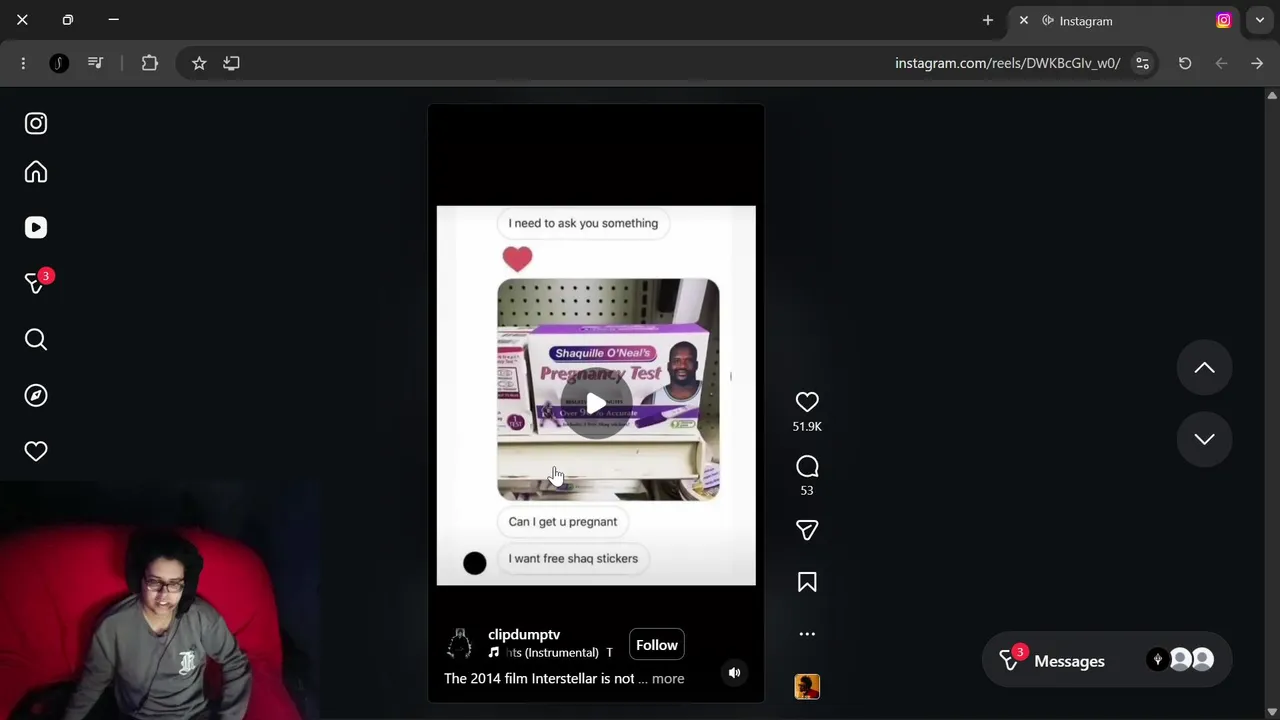Image resolution: width=1280 pixels, height=720 pixels.
Task: Open the audio thumbnail below ellipsis
Action: click(807, 687)
